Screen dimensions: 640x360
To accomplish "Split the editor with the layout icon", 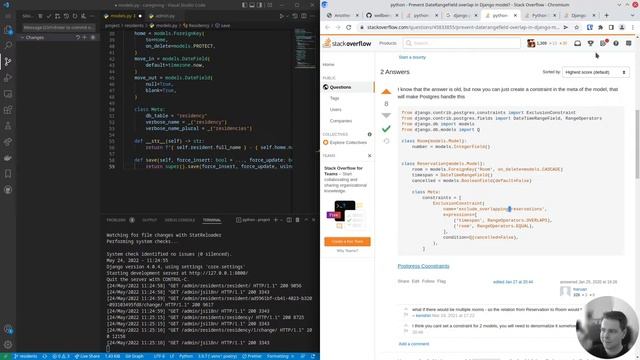I will coord(304,16).
